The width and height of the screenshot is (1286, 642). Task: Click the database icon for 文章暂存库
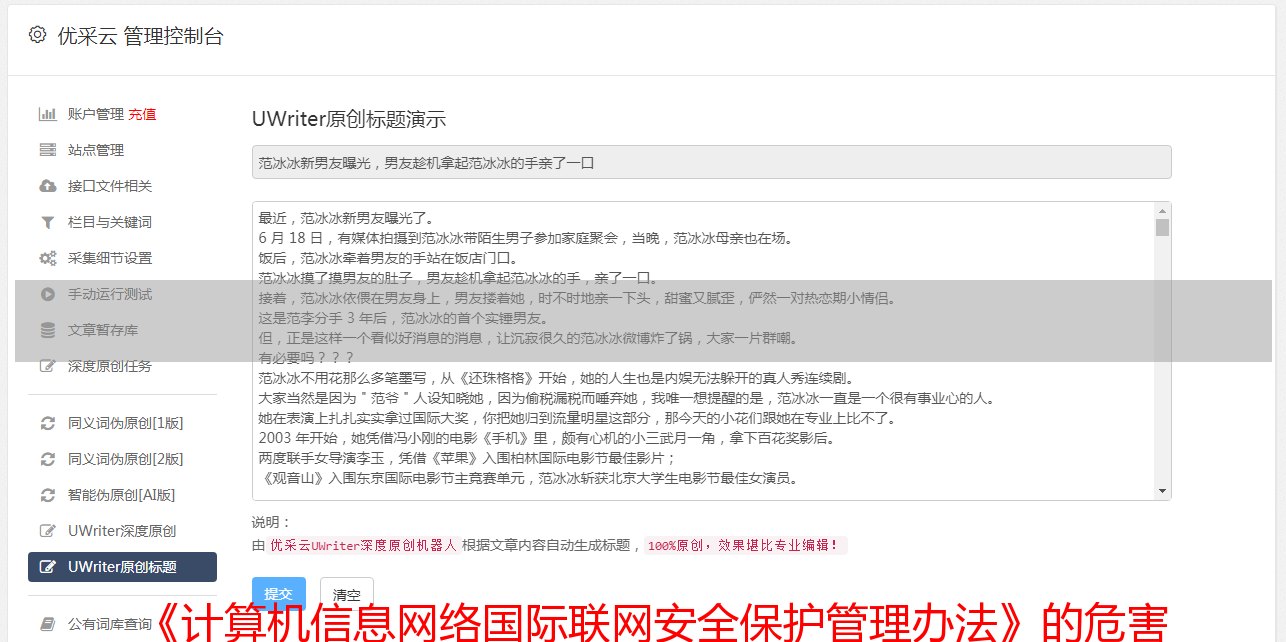47,330
